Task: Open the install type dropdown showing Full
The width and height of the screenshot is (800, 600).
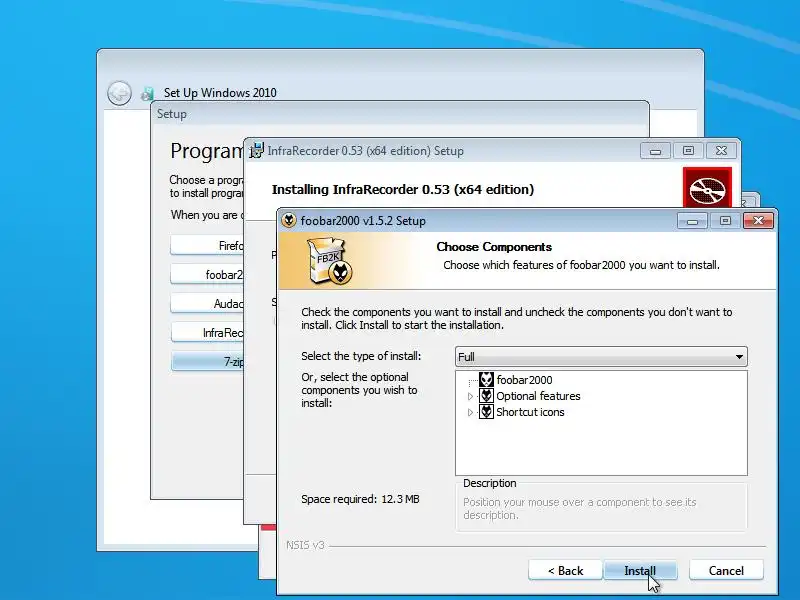Action: click(x=601, y=357)
